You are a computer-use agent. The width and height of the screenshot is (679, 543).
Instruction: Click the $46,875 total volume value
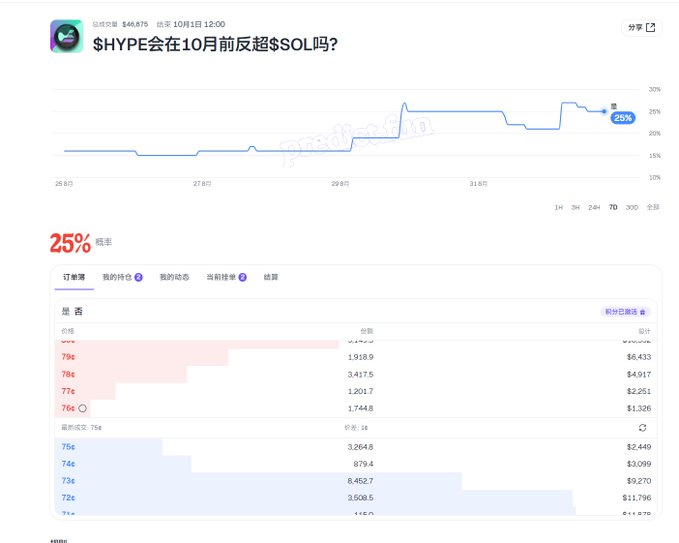point(135,24)
